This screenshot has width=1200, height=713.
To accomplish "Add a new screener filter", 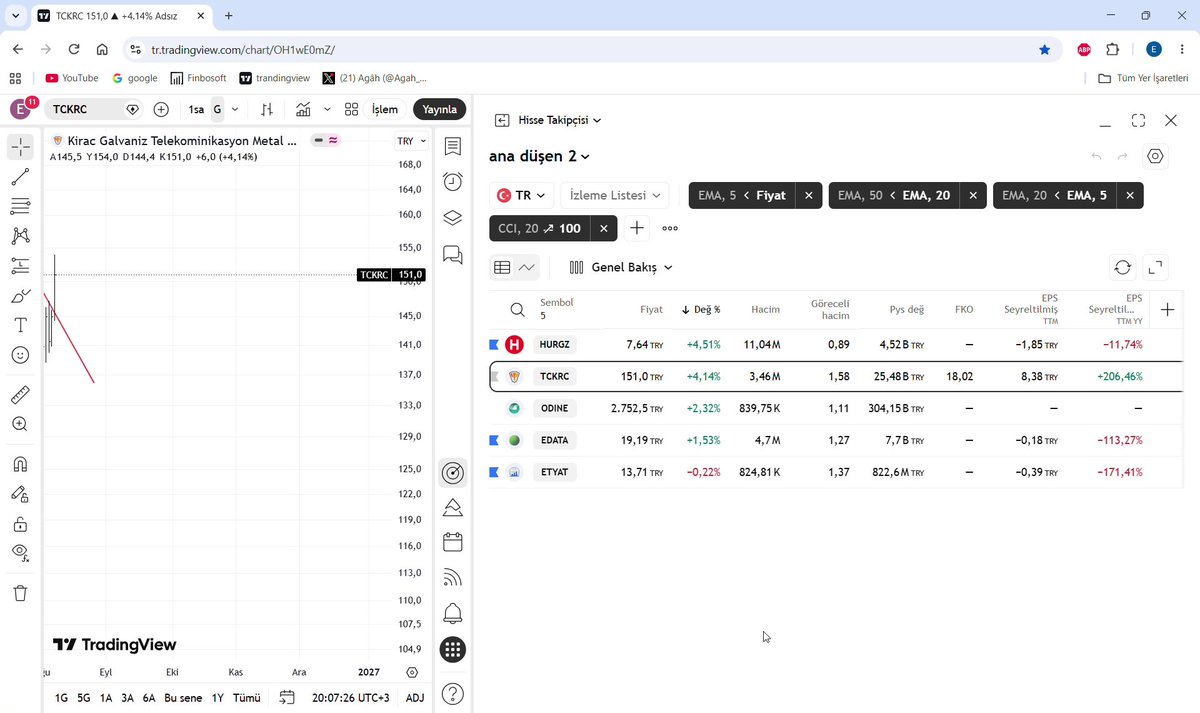I will coord(637,229).
